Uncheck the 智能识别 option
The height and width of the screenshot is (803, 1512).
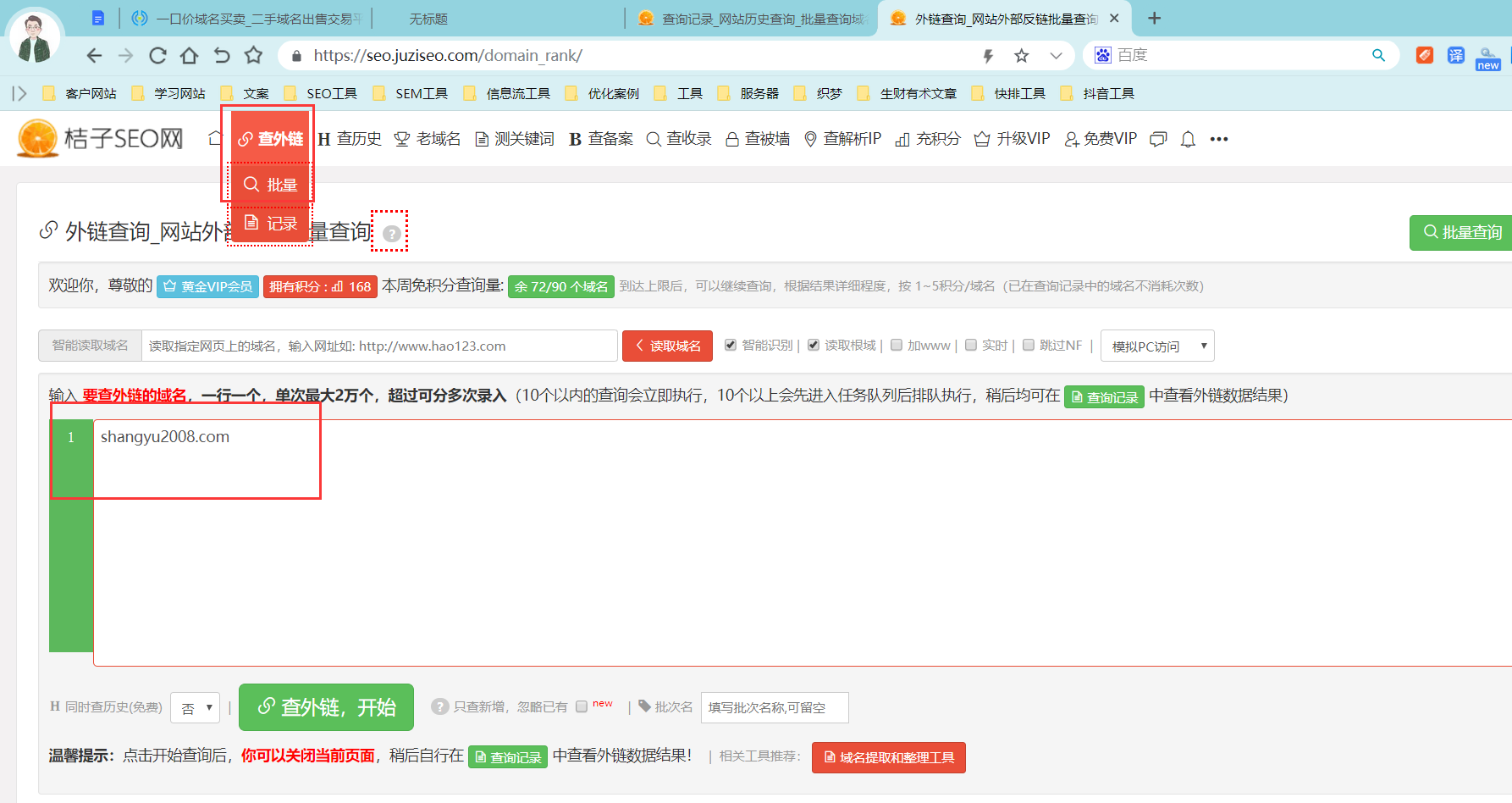[x=730, y=345]
